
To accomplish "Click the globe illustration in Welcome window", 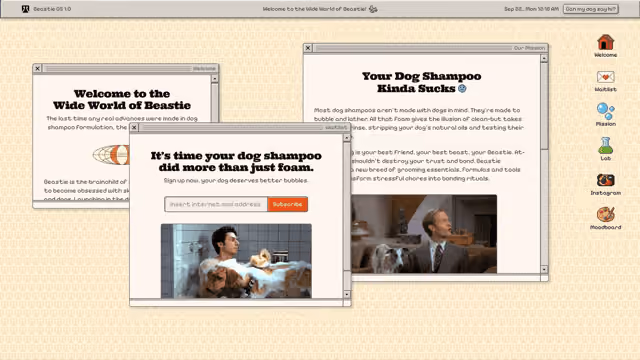I will click(x=111, y=155).
